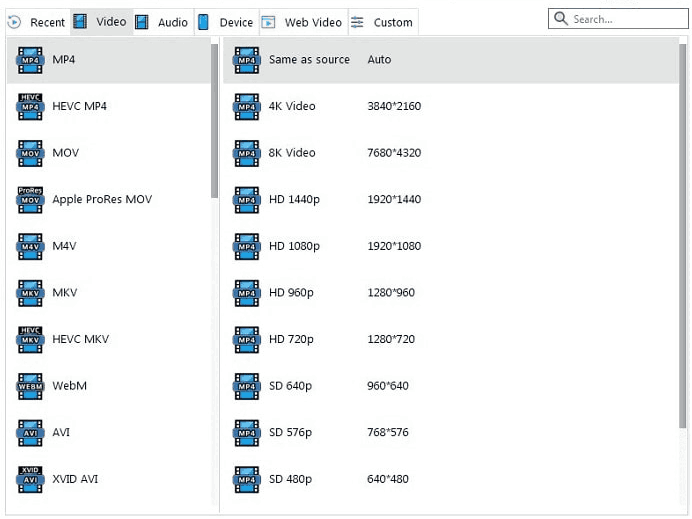Pick the 4K Video label
Screen dimensions: 692x519
pos(292,106)
